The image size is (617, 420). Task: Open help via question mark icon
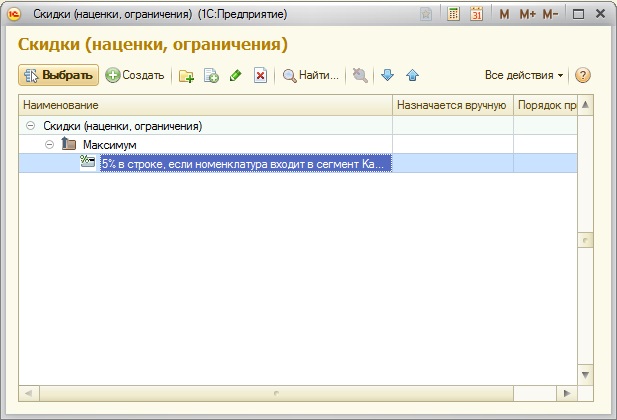pyautogui.click(x=583, y=75)
